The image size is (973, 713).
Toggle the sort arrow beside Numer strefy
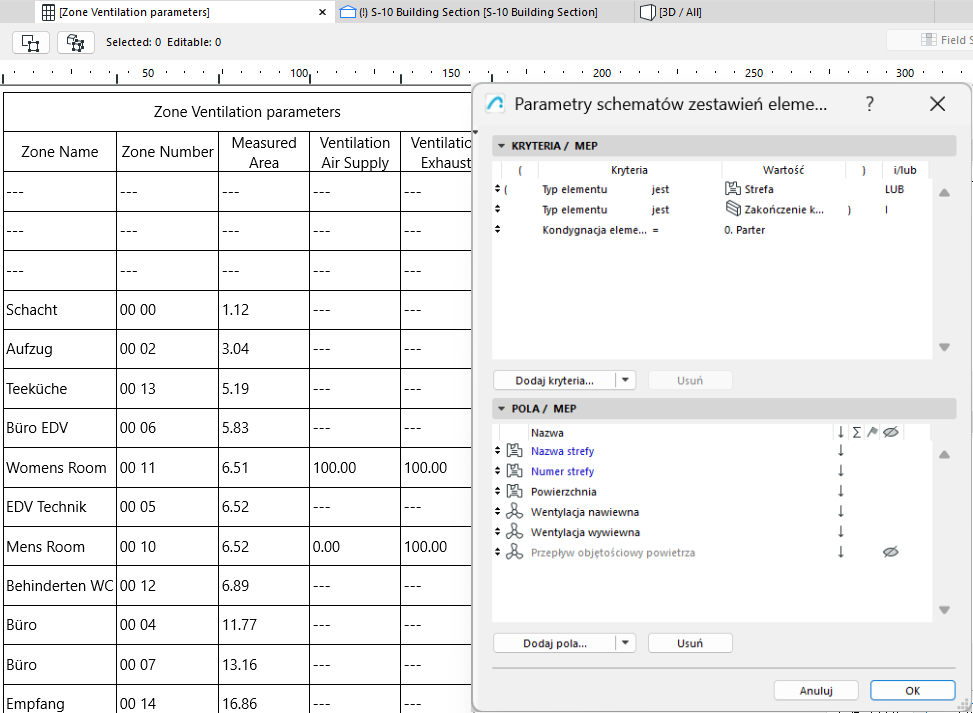tap(840, 471)
